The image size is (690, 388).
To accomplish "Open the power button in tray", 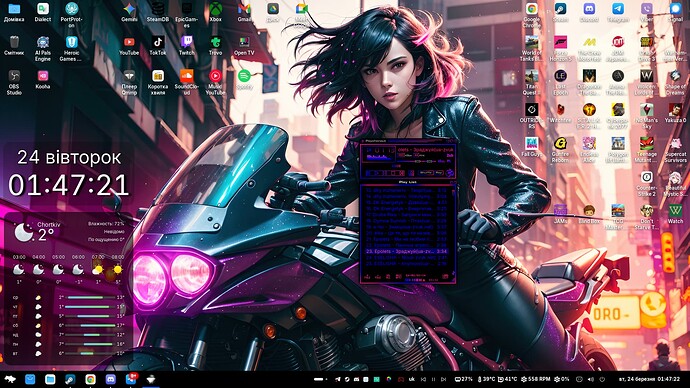I will 602,379.
